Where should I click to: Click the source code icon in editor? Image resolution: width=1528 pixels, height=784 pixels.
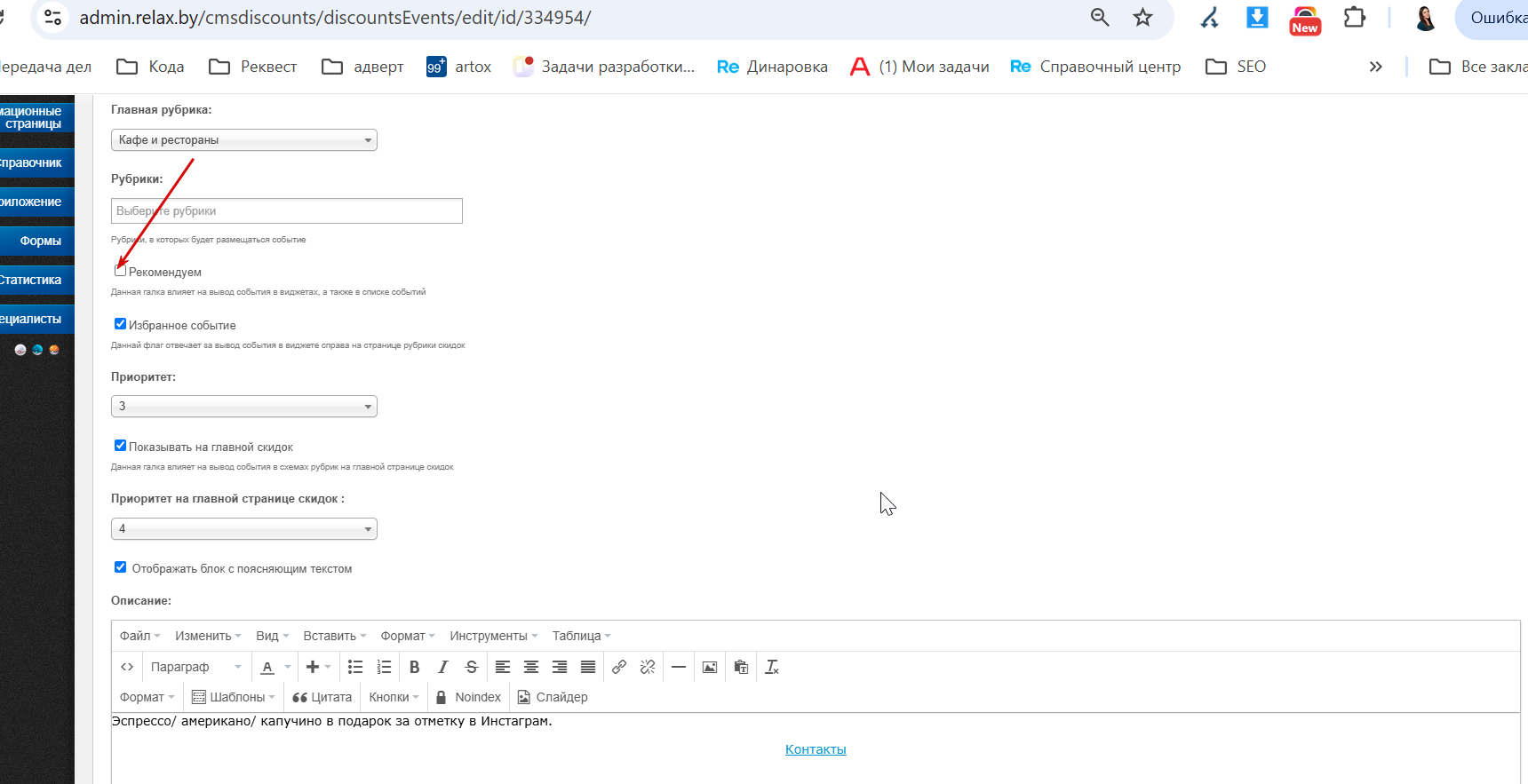tap(127, 667)
